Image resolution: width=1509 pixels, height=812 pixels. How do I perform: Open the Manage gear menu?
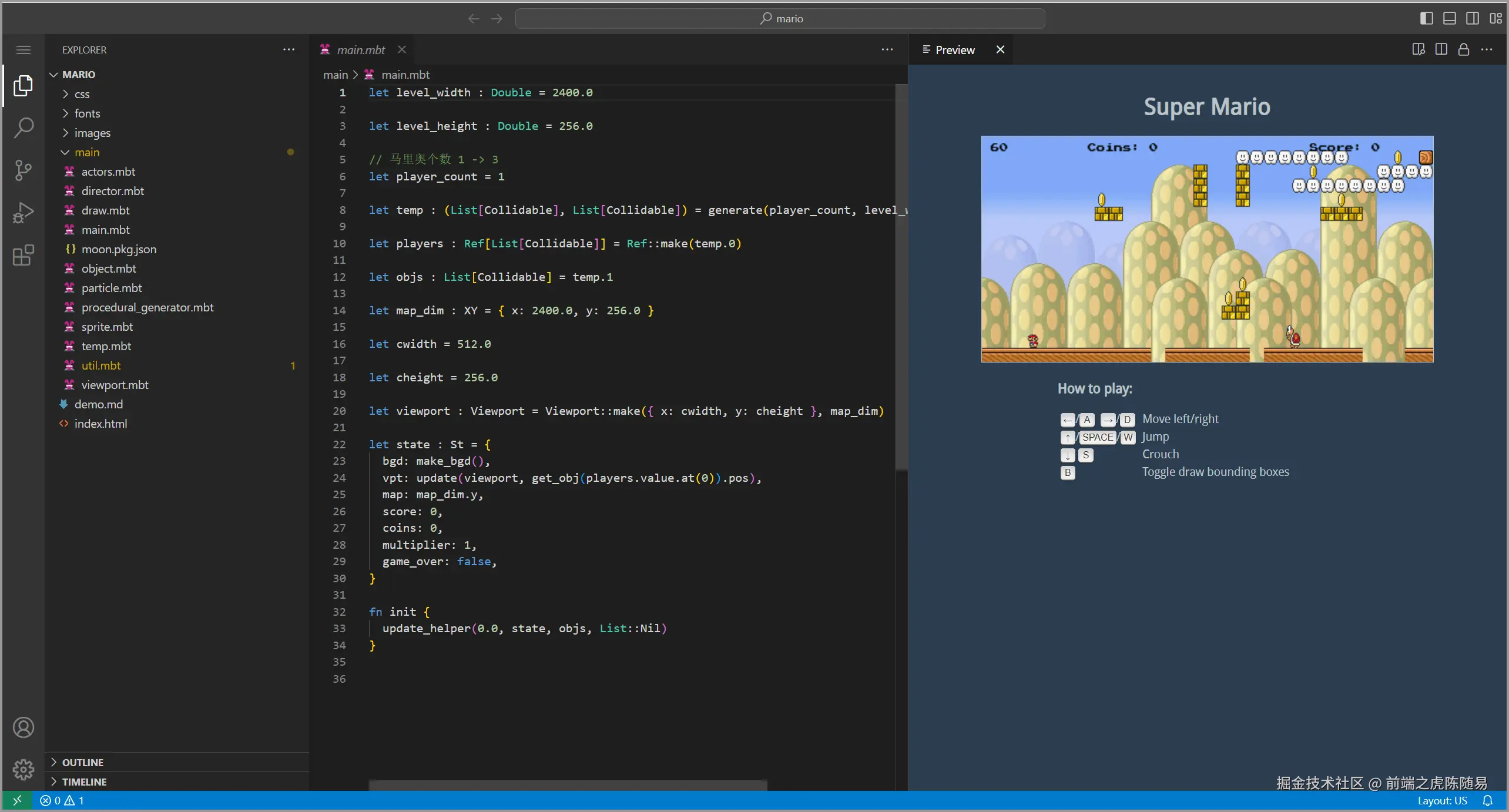coord(24,769)
